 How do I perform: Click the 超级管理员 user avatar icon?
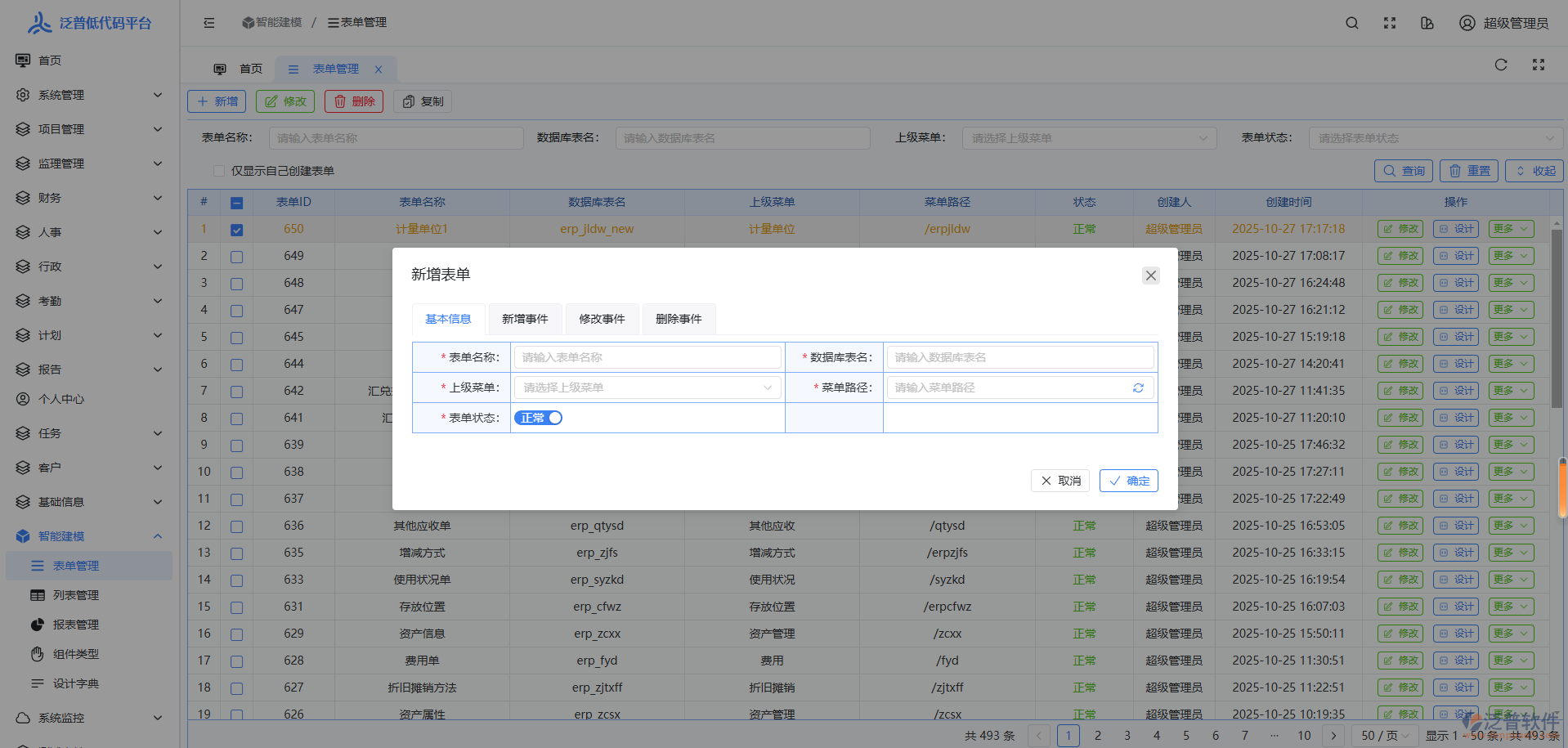[1467, 23]
